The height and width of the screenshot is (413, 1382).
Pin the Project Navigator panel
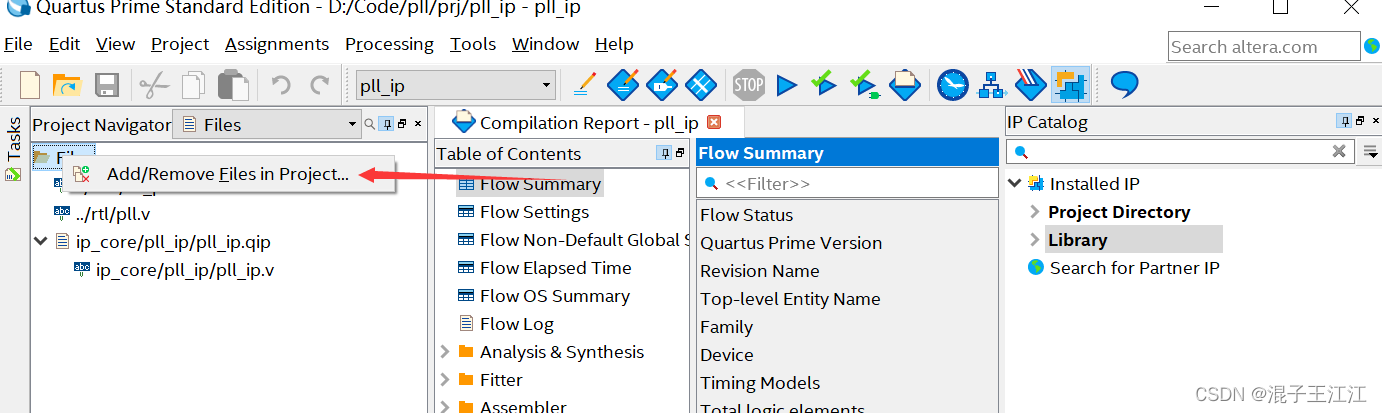(x=386, y=124)
